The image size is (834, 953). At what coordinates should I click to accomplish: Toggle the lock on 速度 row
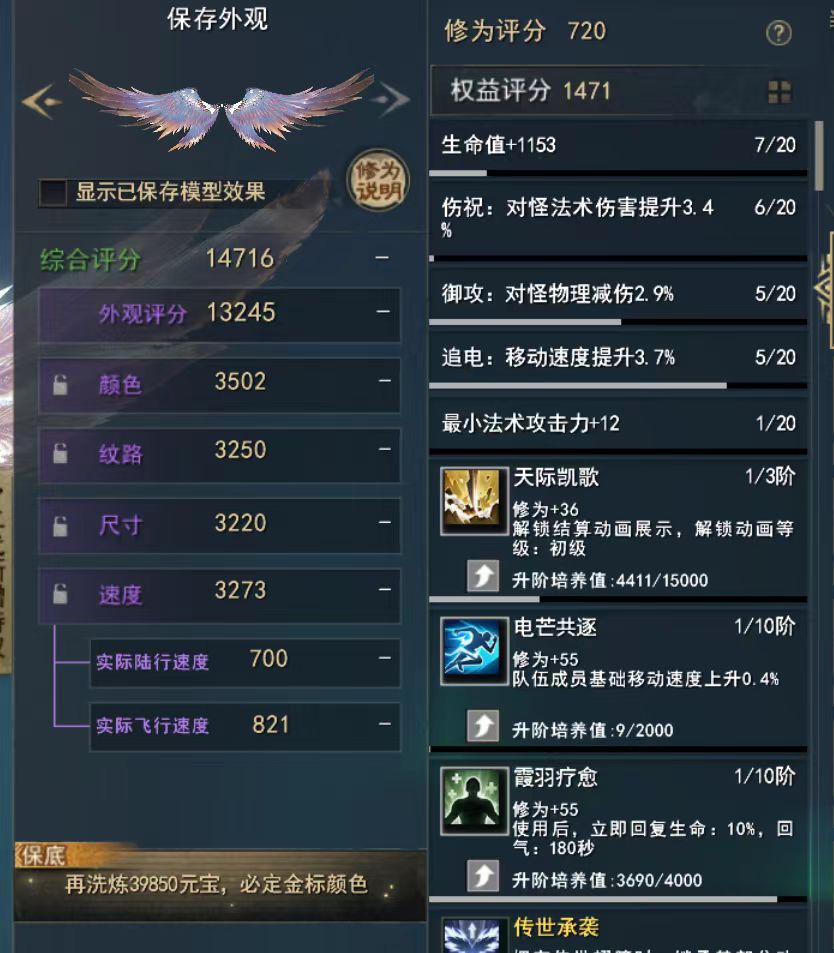60,594
